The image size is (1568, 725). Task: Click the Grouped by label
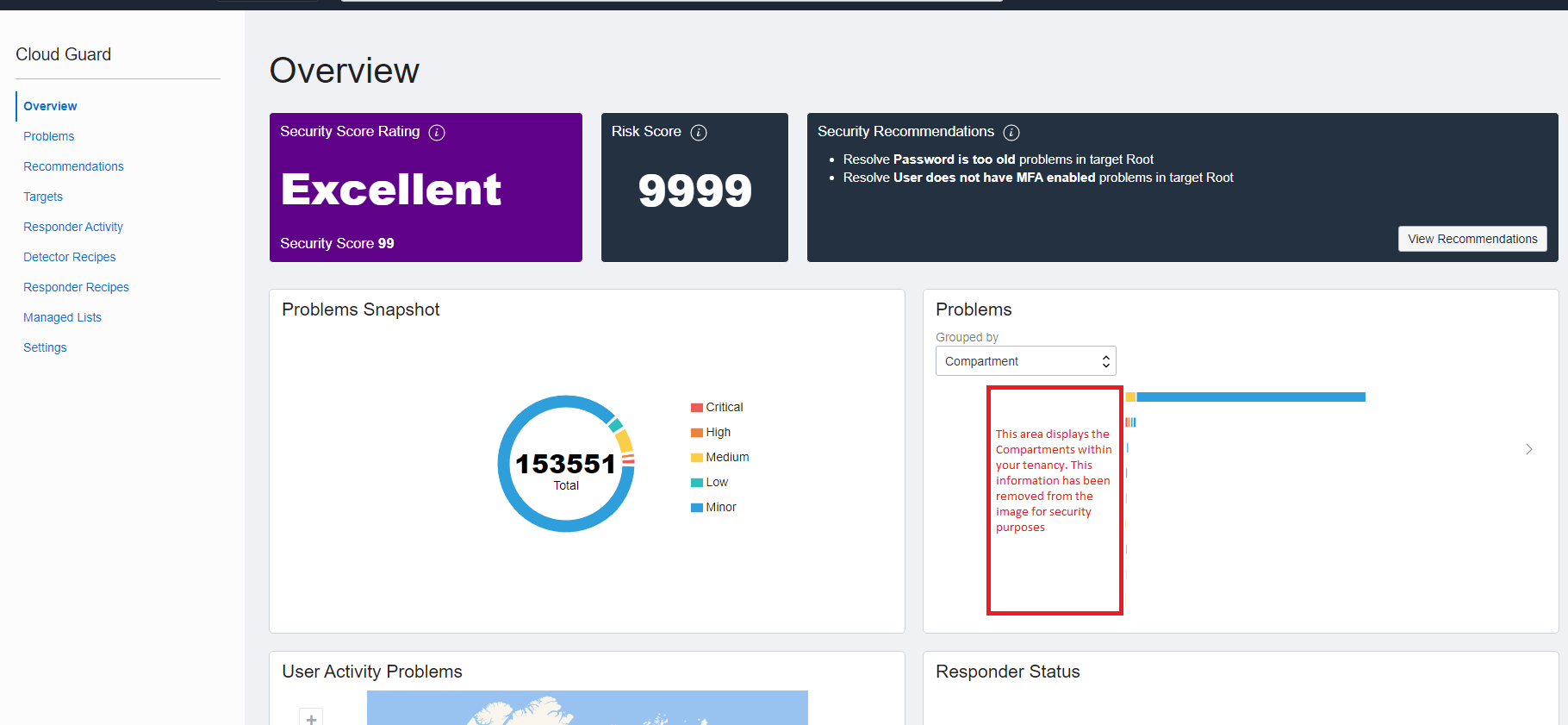(967, 337)
